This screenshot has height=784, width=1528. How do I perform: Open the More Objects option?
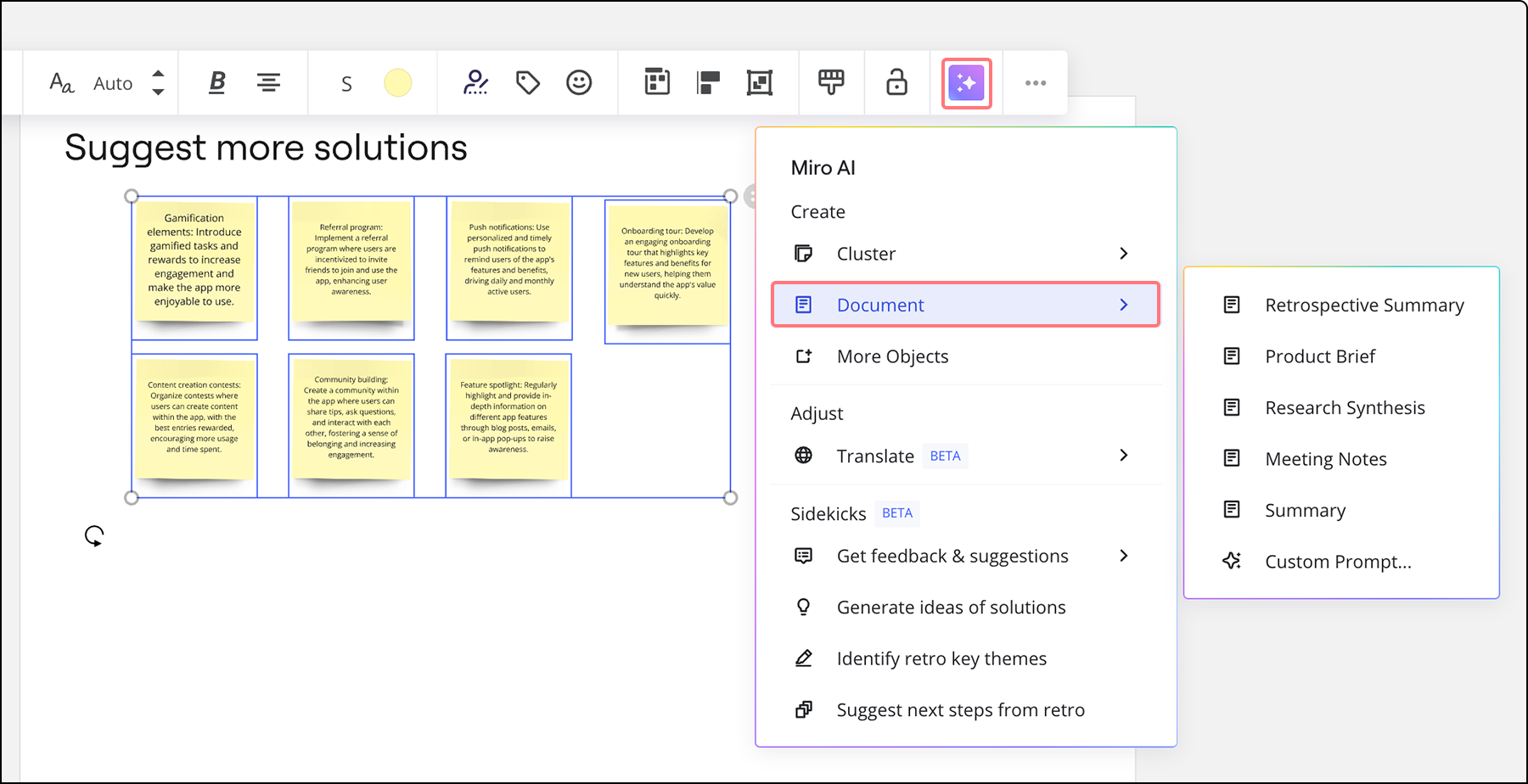[892, 356]
